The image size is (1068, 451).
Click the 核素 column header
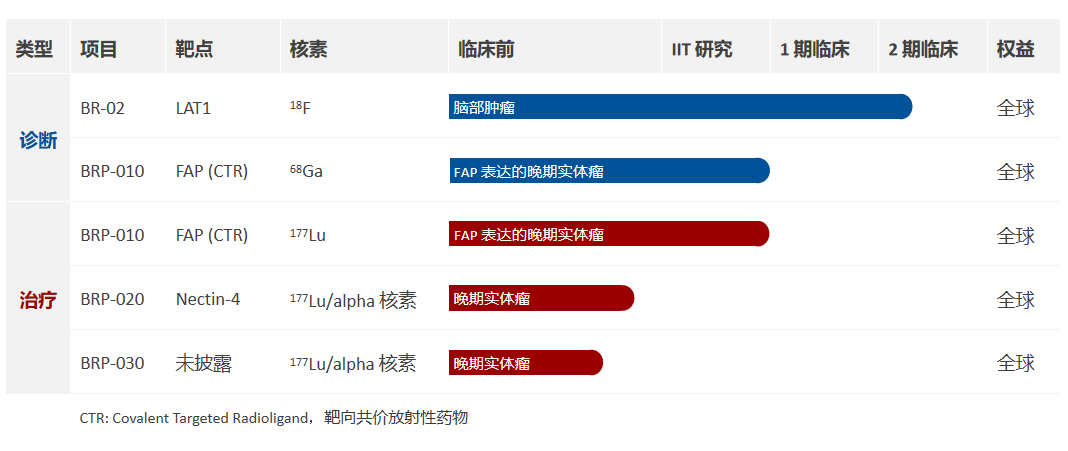tap(309, 50)
